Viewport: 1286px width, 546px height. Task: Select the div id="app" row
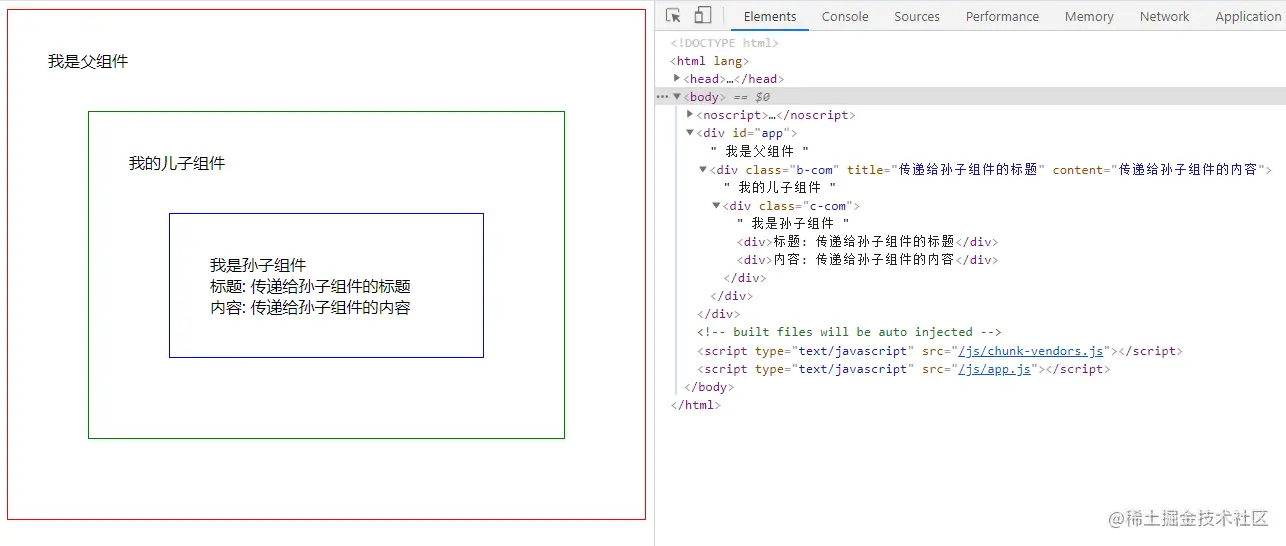coord(747,133)
